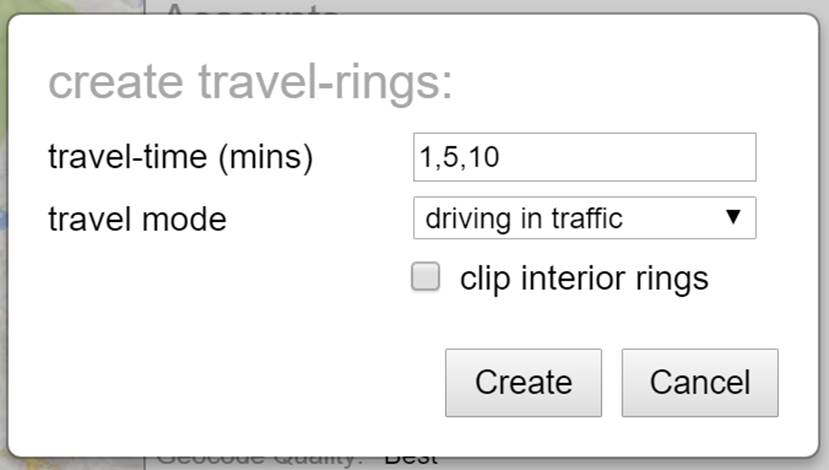Click the "travel mode" label
Viewport: 829px width, 470px height.
(x=137, y=219)
